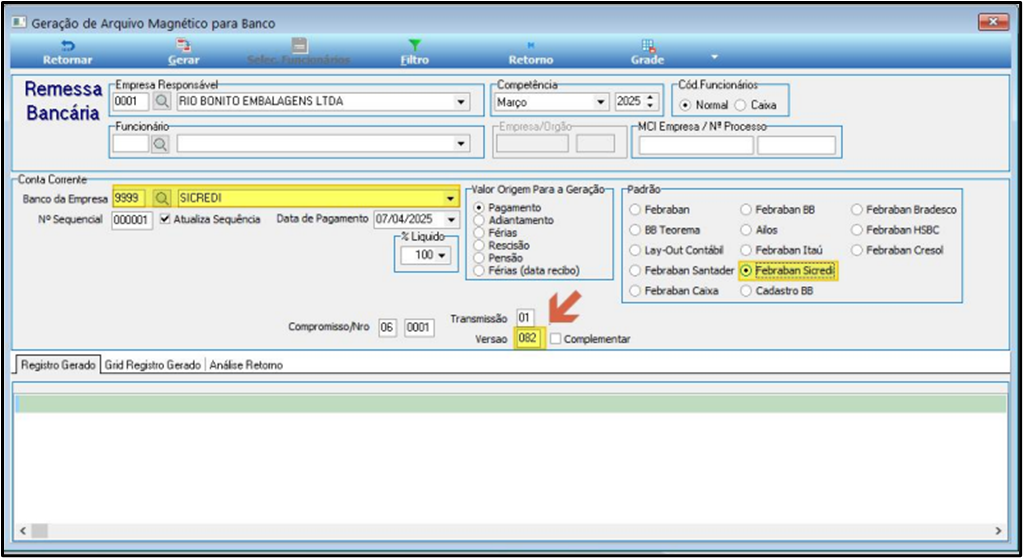Click Banco da Empresa search magnifier

[x=161, y=198]
